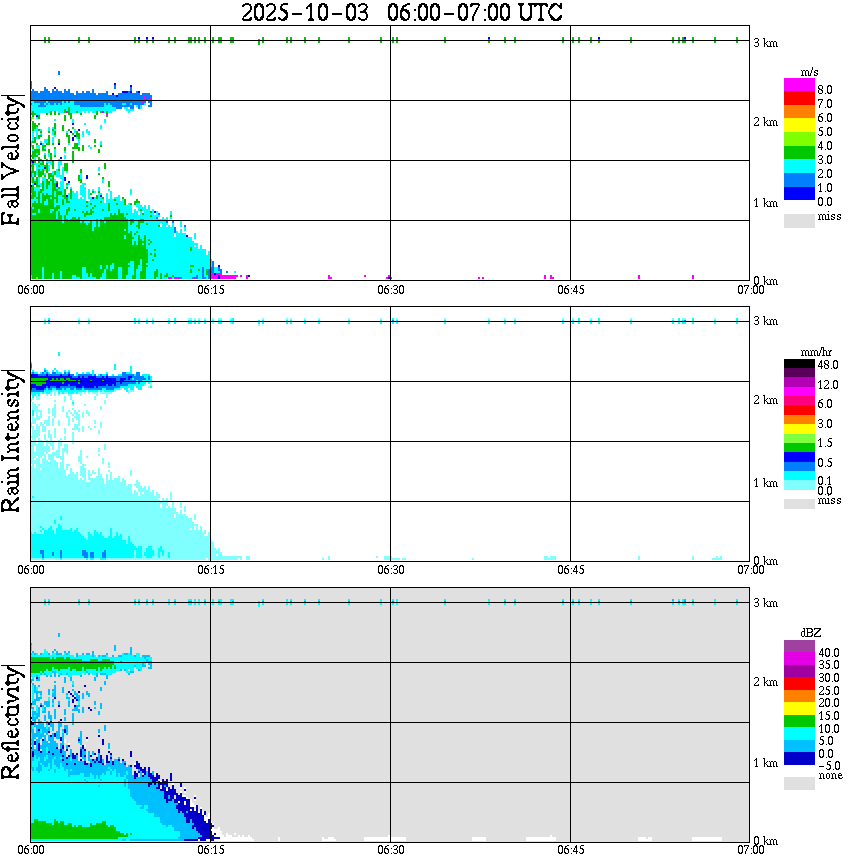Click the 06:00-07:00 UTC time range title
850x868 pixels.
pyautogui.click(x=475, y=13)
